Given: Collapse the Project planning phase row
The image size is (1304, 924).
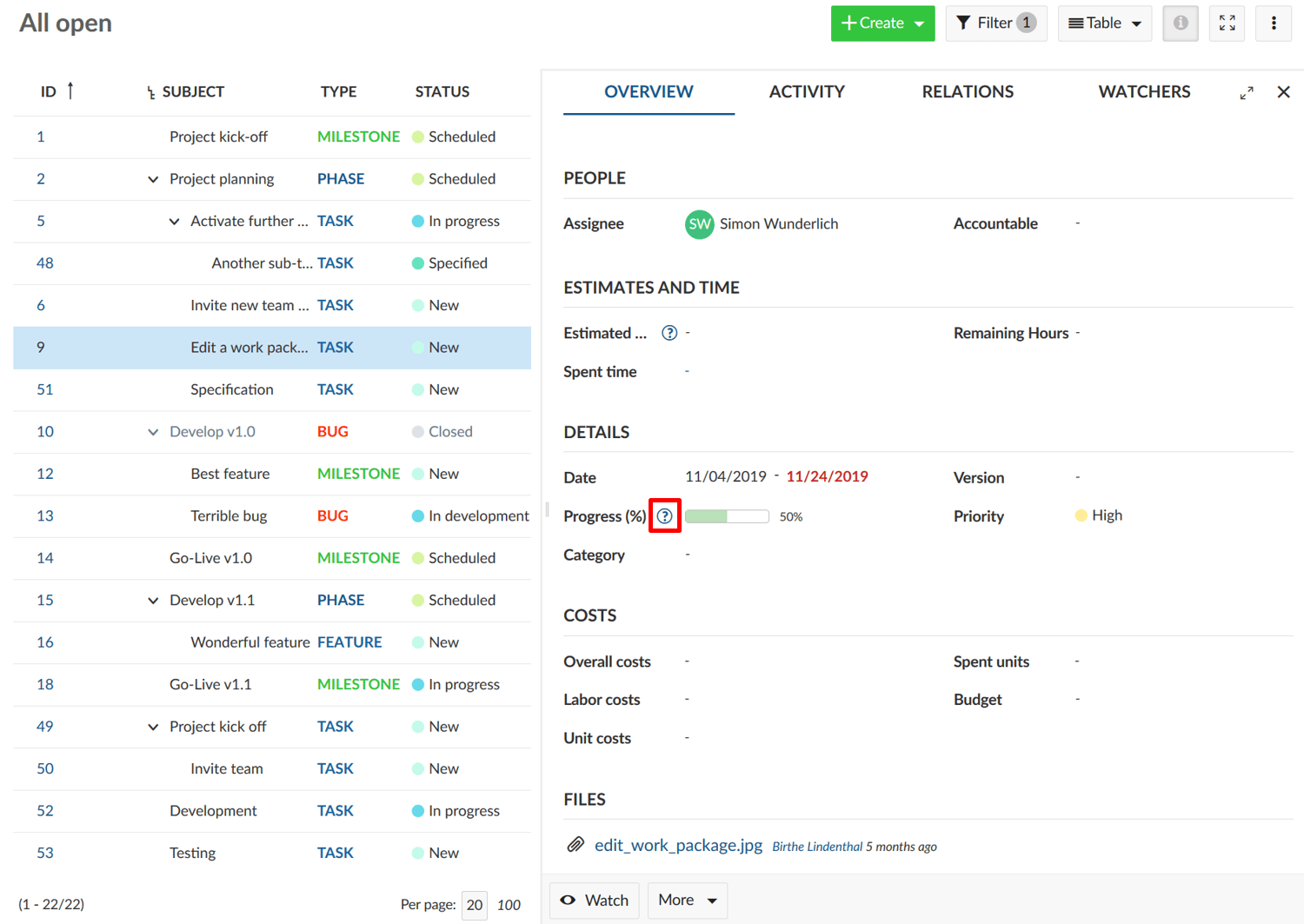Looking at the screenshot, I should coord(153,179).
